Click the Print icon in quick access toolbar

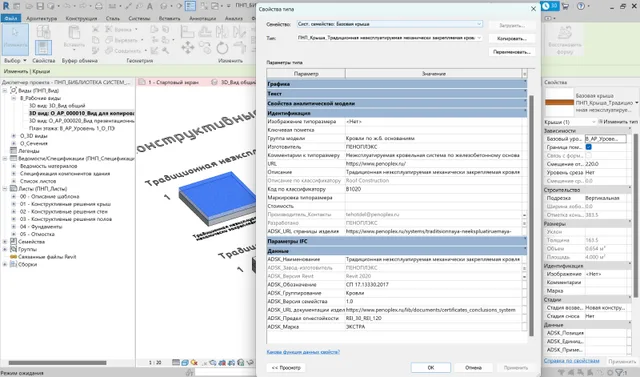coord(99,6)
